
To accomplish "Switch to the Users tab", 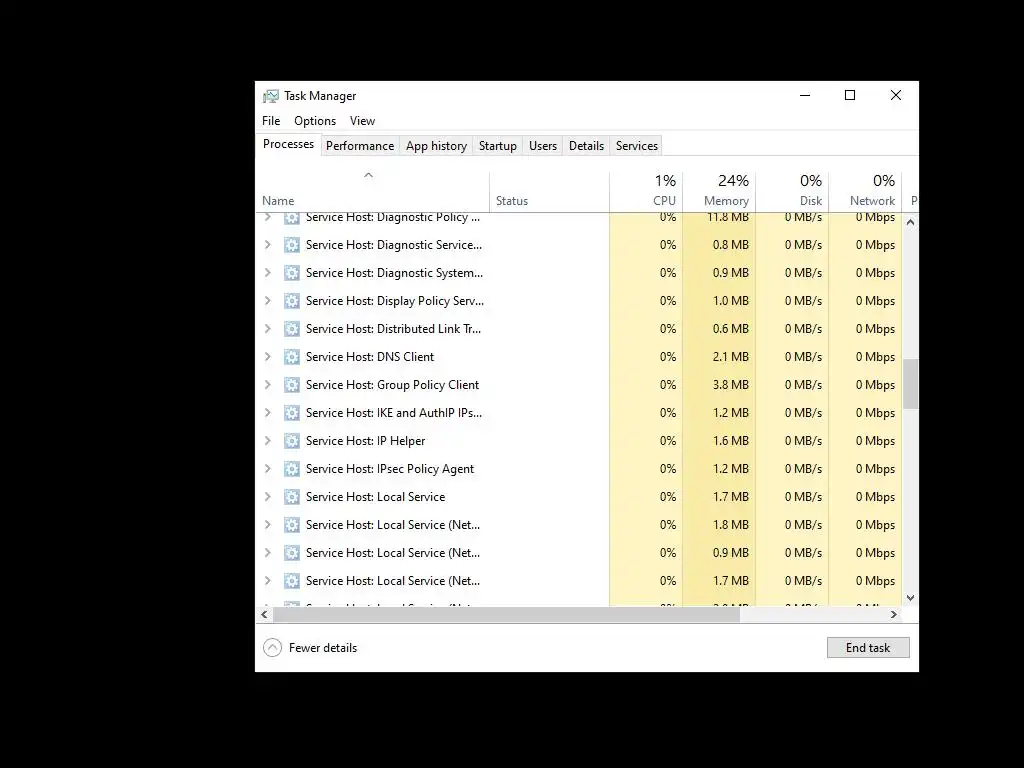I will coord(543,146).
